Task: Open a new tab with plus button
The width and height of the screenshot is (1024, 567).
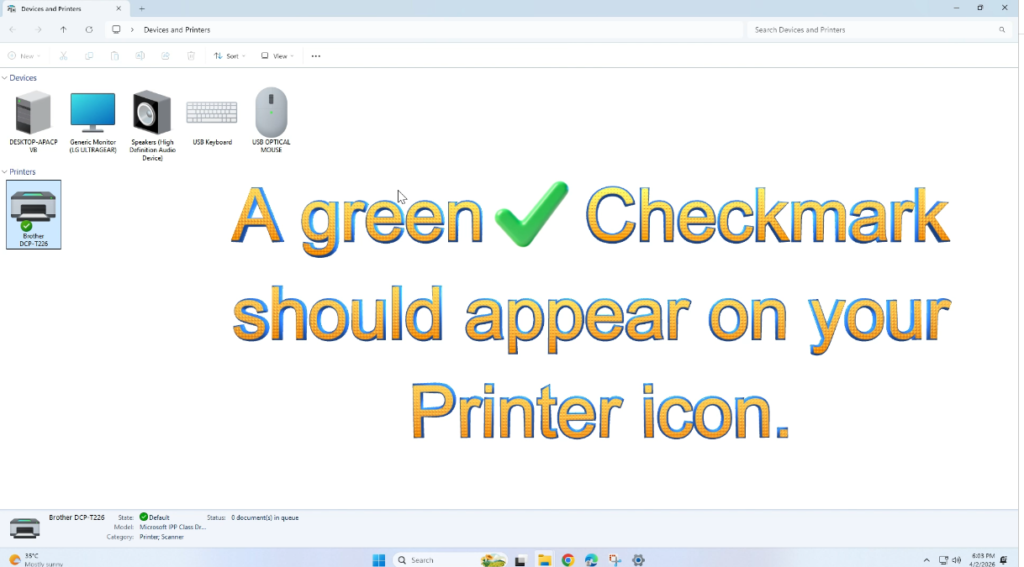Action: [x=142, y=9]
